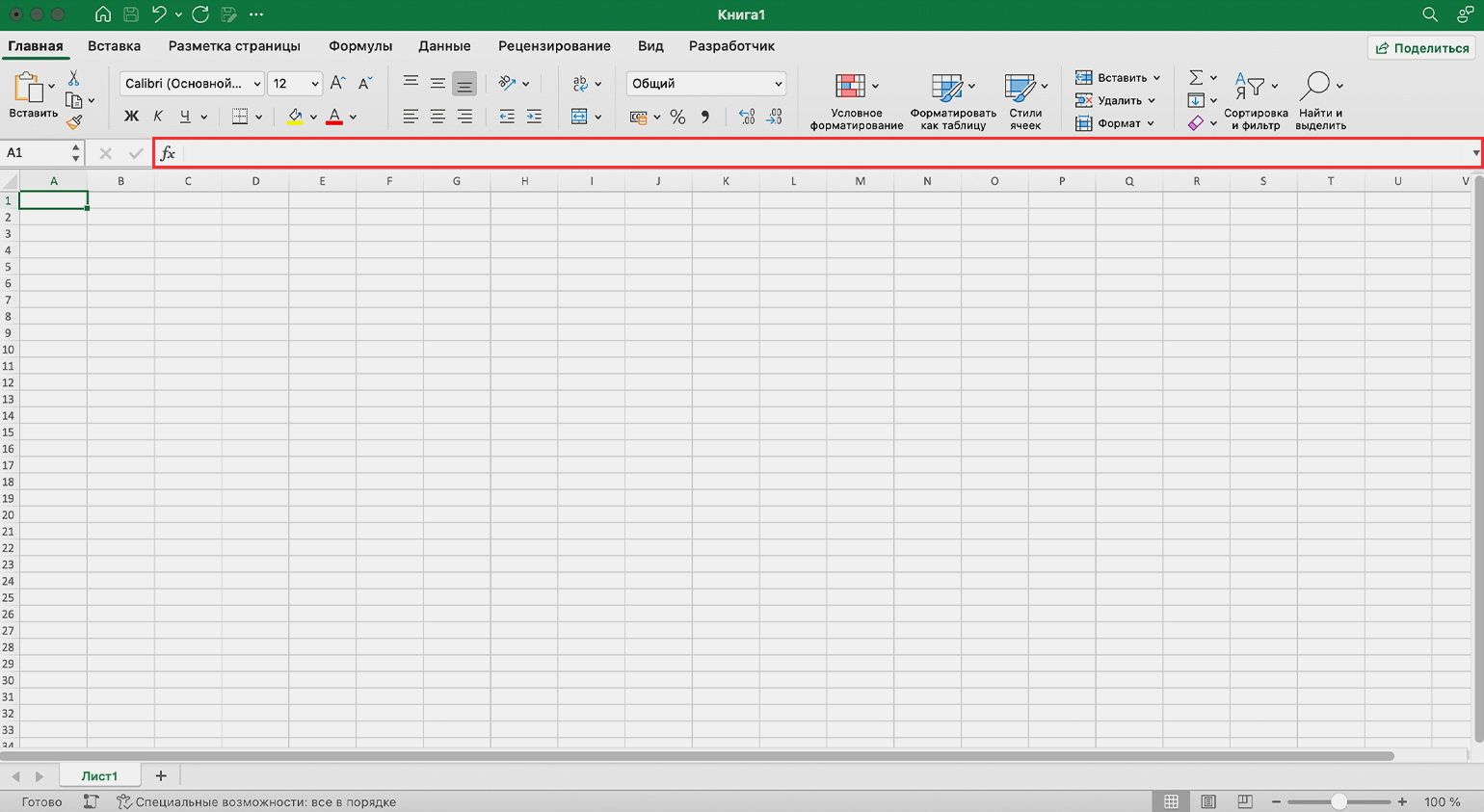This screenshot has height=812, width=1484.
Task: Toggle bold formatting with Ж button
Action: [132, 117]
